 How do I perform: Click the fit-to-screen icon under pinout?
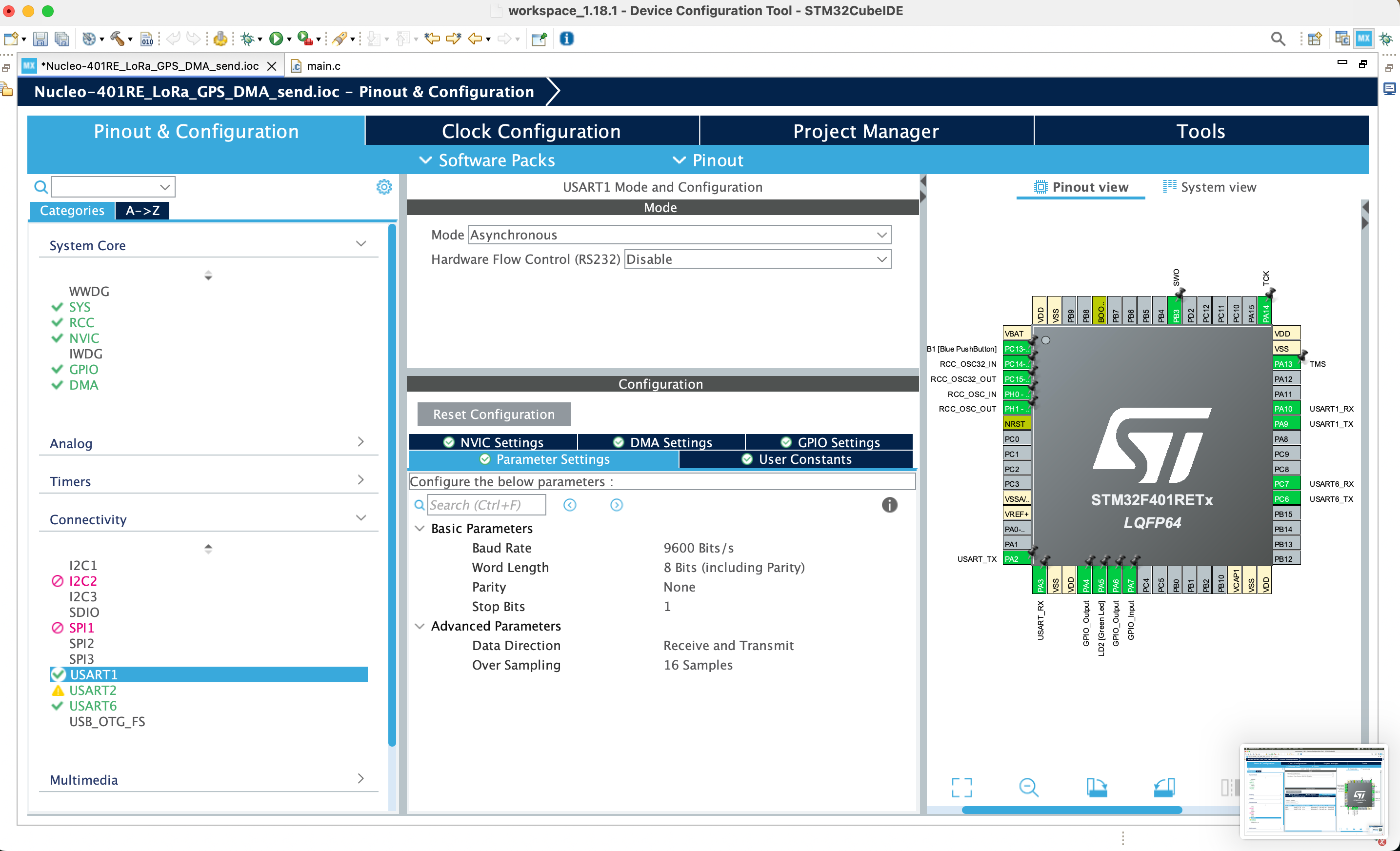962,787
